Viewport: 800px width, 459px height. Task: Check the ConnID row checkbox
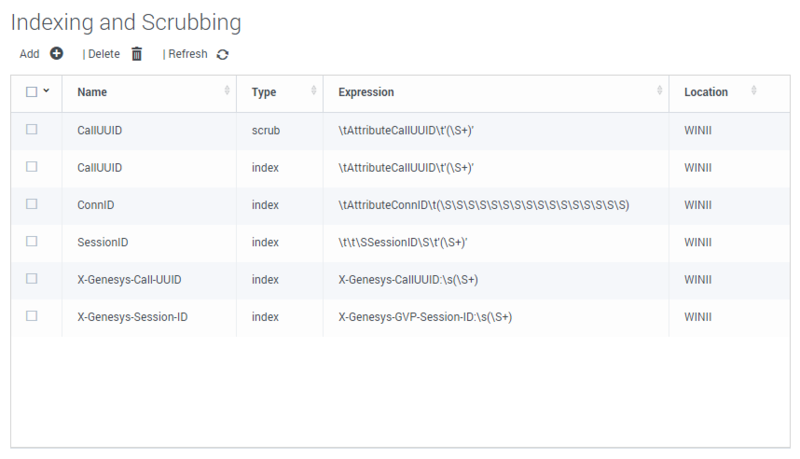click(x=32, y=204)
